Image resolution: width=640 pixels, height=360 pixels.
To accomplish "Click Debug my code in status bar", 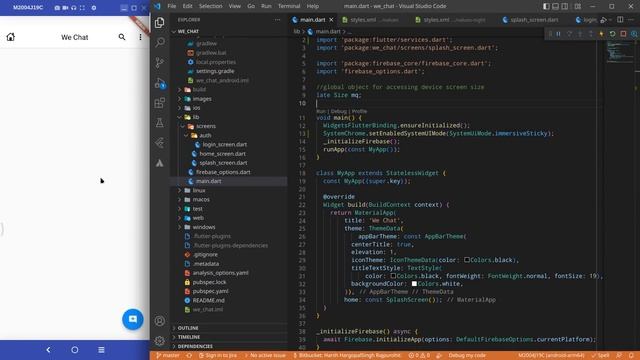I will [x=467, y=356].
